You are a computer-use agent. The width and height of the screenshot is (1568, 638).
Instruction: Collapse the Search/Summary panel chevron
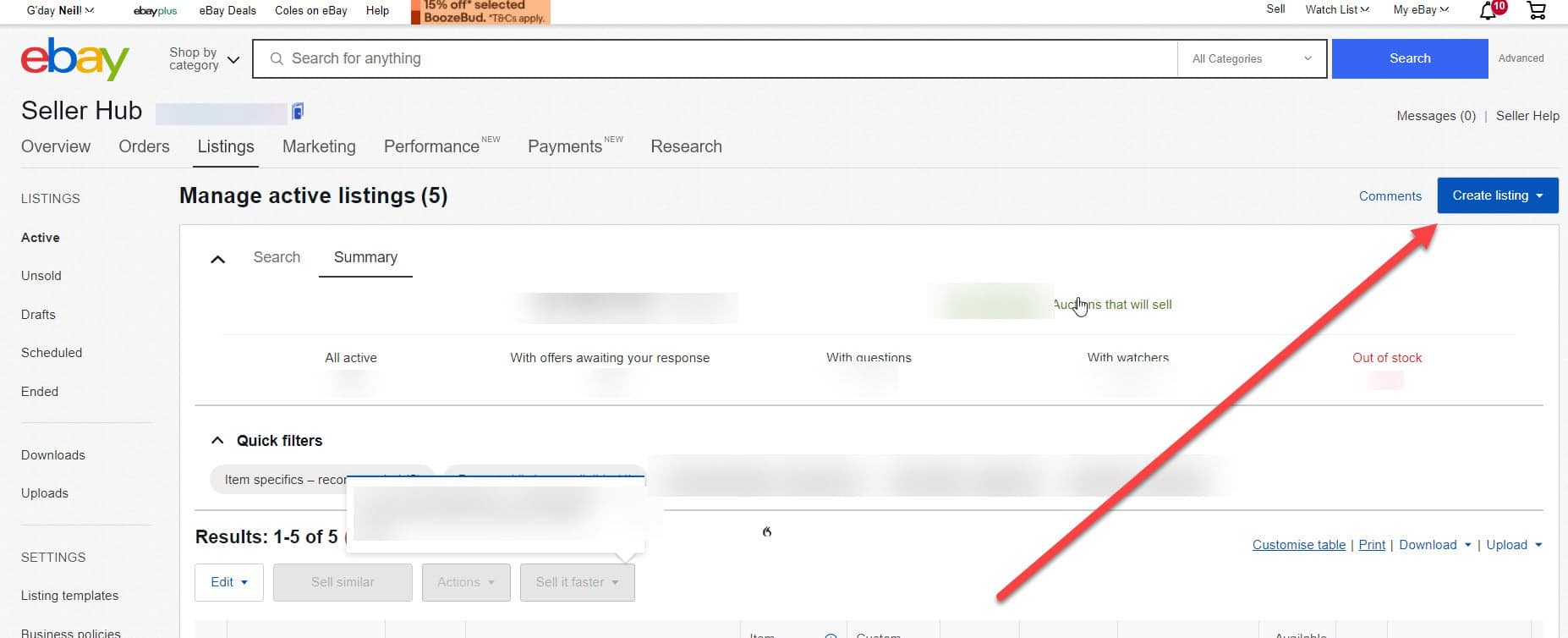[217, 259]
